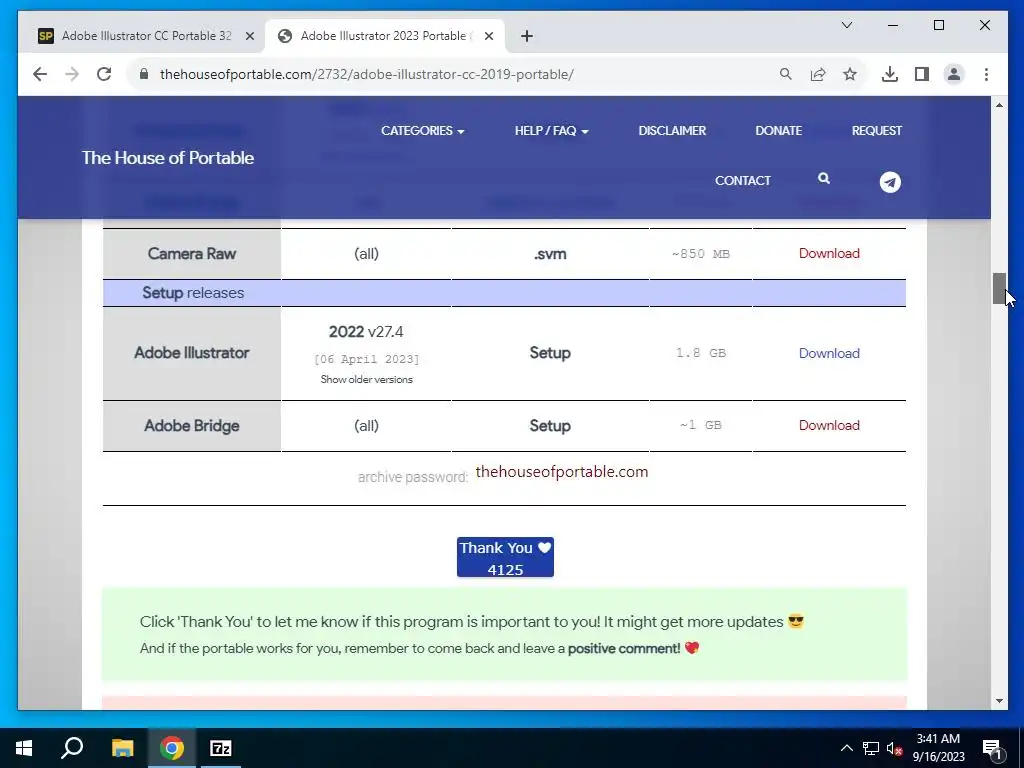Reload the current page

point(104,74)
